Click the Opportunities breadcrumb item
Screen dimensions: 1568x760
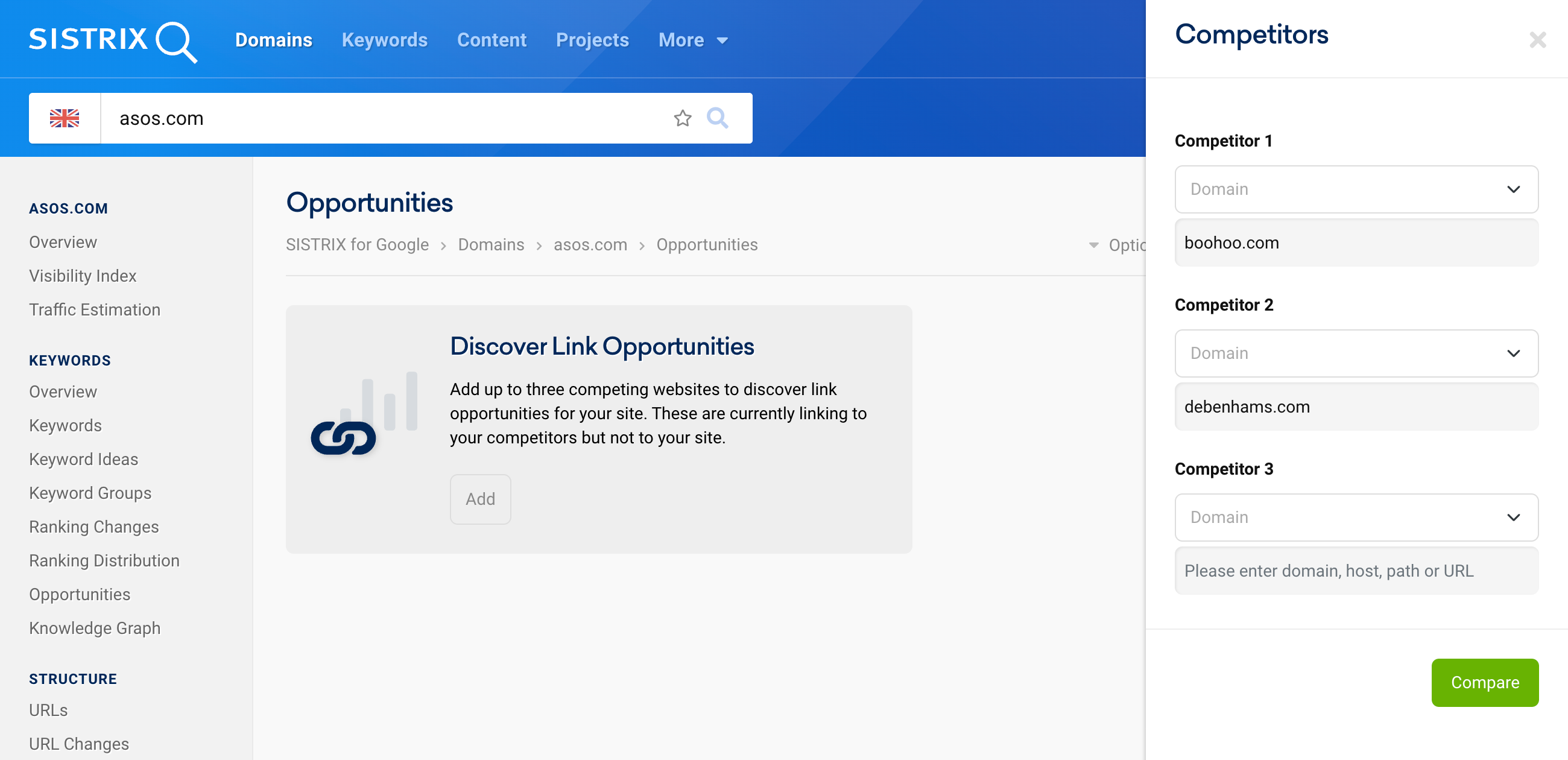coord(707,244)
